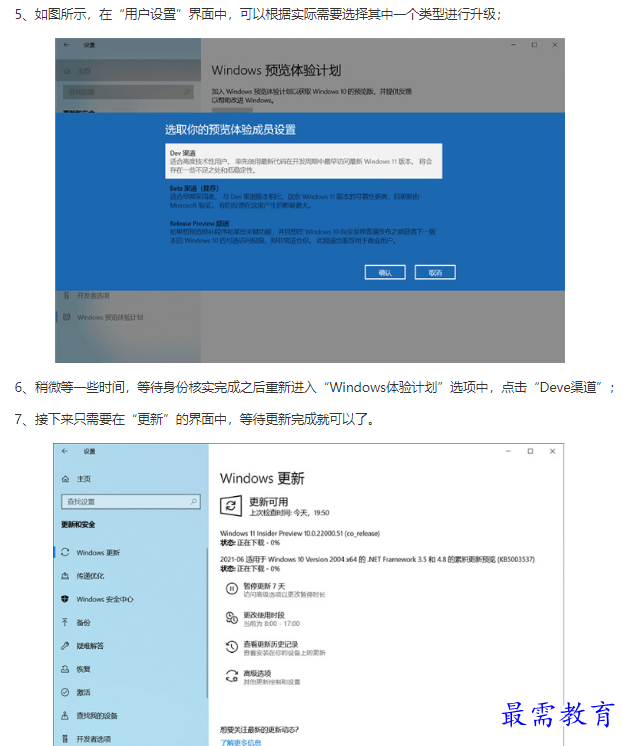The image size is (623, 746).
Task: Click the 确认 button in the blue dialog
Action: (385, 273)
